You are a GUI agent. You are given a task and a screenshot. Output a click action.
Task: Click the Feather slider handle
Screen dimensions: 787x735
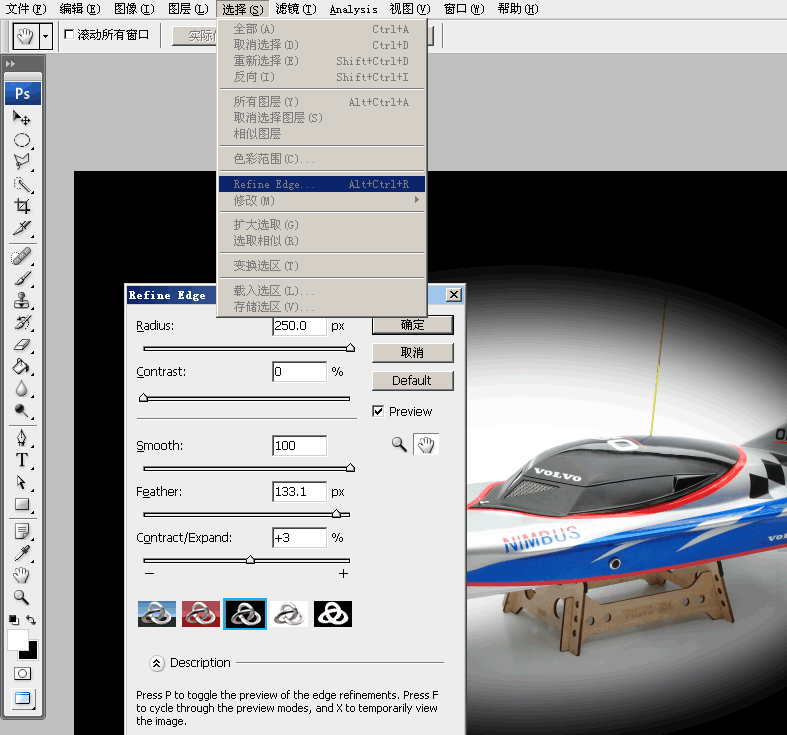pos(336,514)
